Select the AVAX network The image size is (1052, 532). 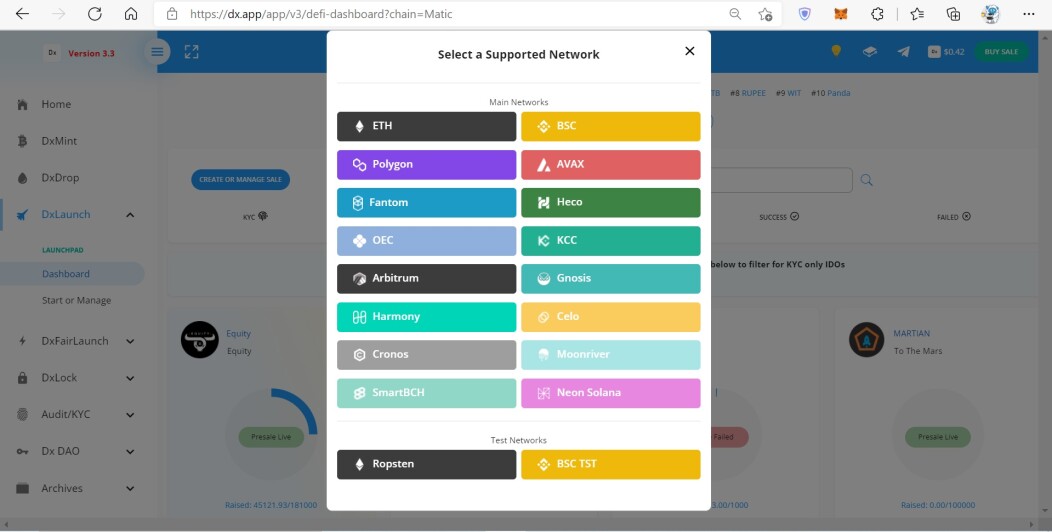[x=611, y=164]
